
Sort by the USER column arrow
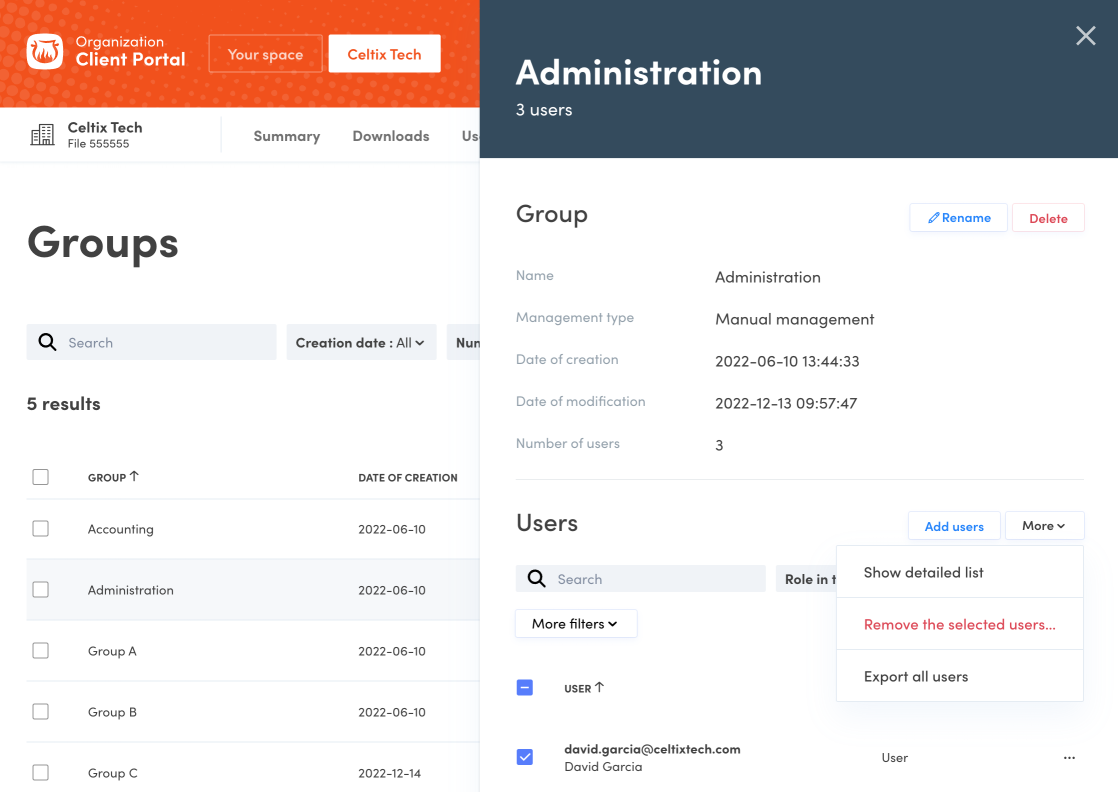click(599, 687)
